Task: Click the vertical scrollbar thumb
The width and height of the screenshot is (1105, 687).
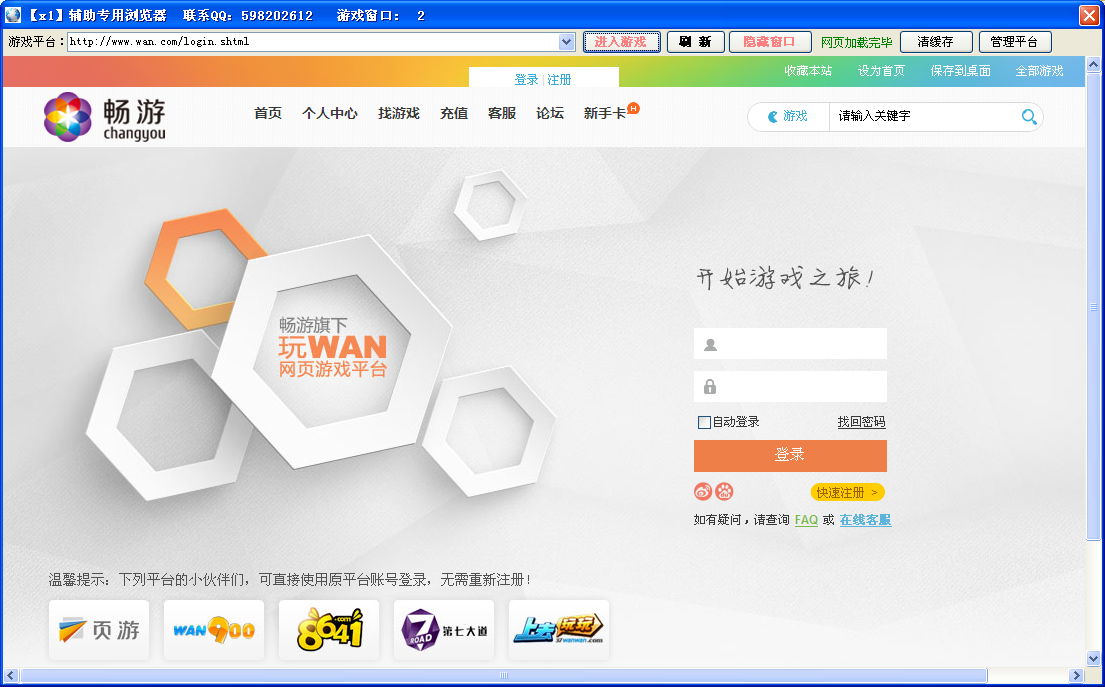Action: tap(1094, 307)
